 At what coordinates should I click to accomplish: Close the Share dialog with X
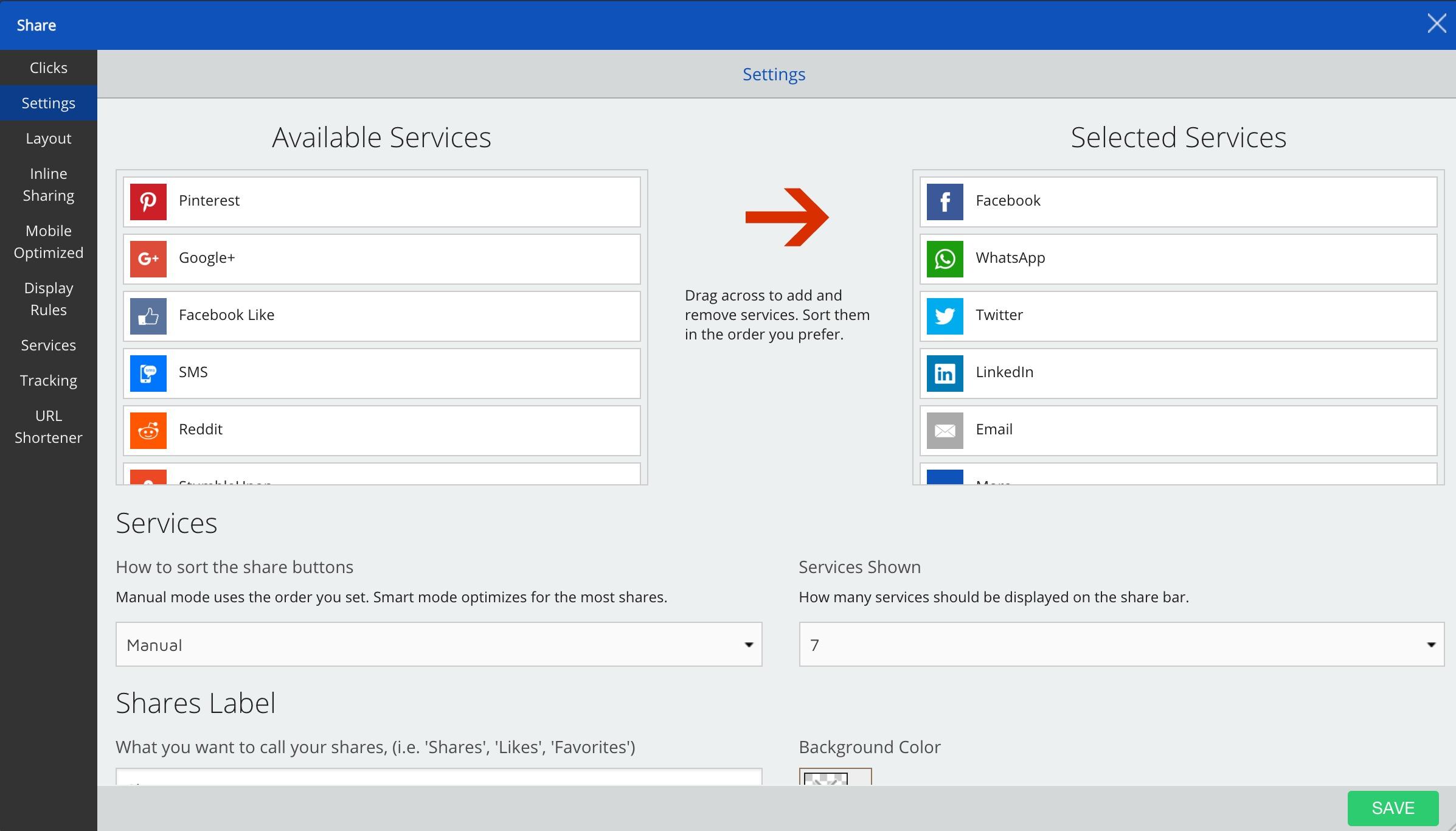tap(1437, 24)
